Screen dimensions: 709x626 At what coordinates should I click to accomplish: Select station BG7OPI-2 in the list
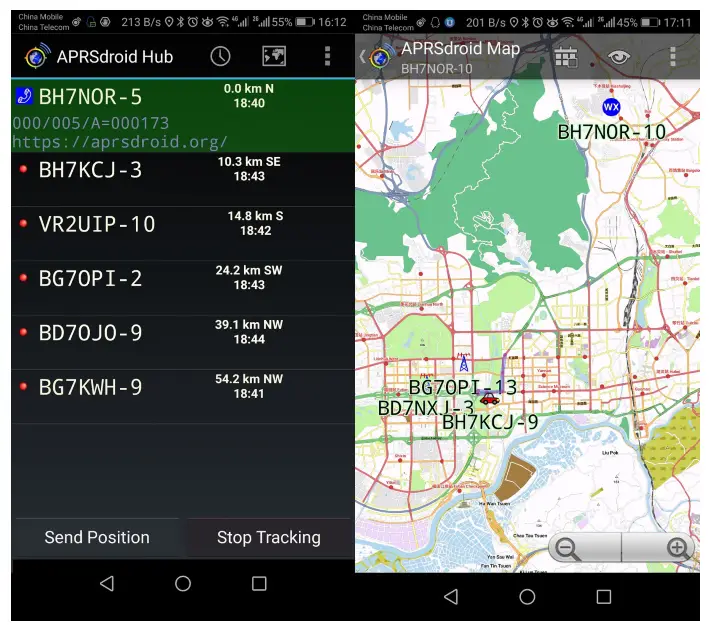pos(183,288)
